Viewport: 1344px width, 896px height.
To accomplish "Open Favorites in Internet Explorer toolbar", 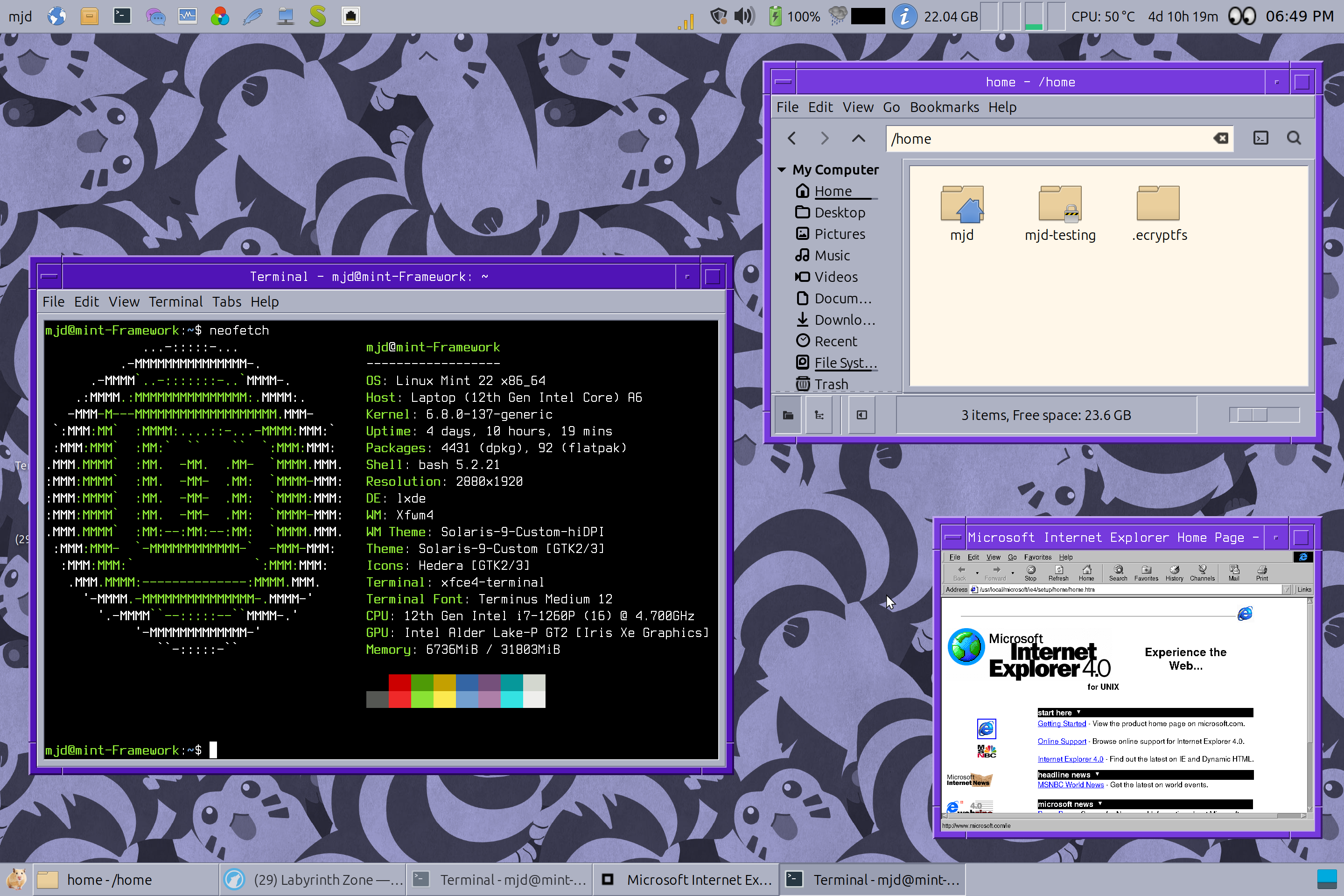I will [1146, 573].
